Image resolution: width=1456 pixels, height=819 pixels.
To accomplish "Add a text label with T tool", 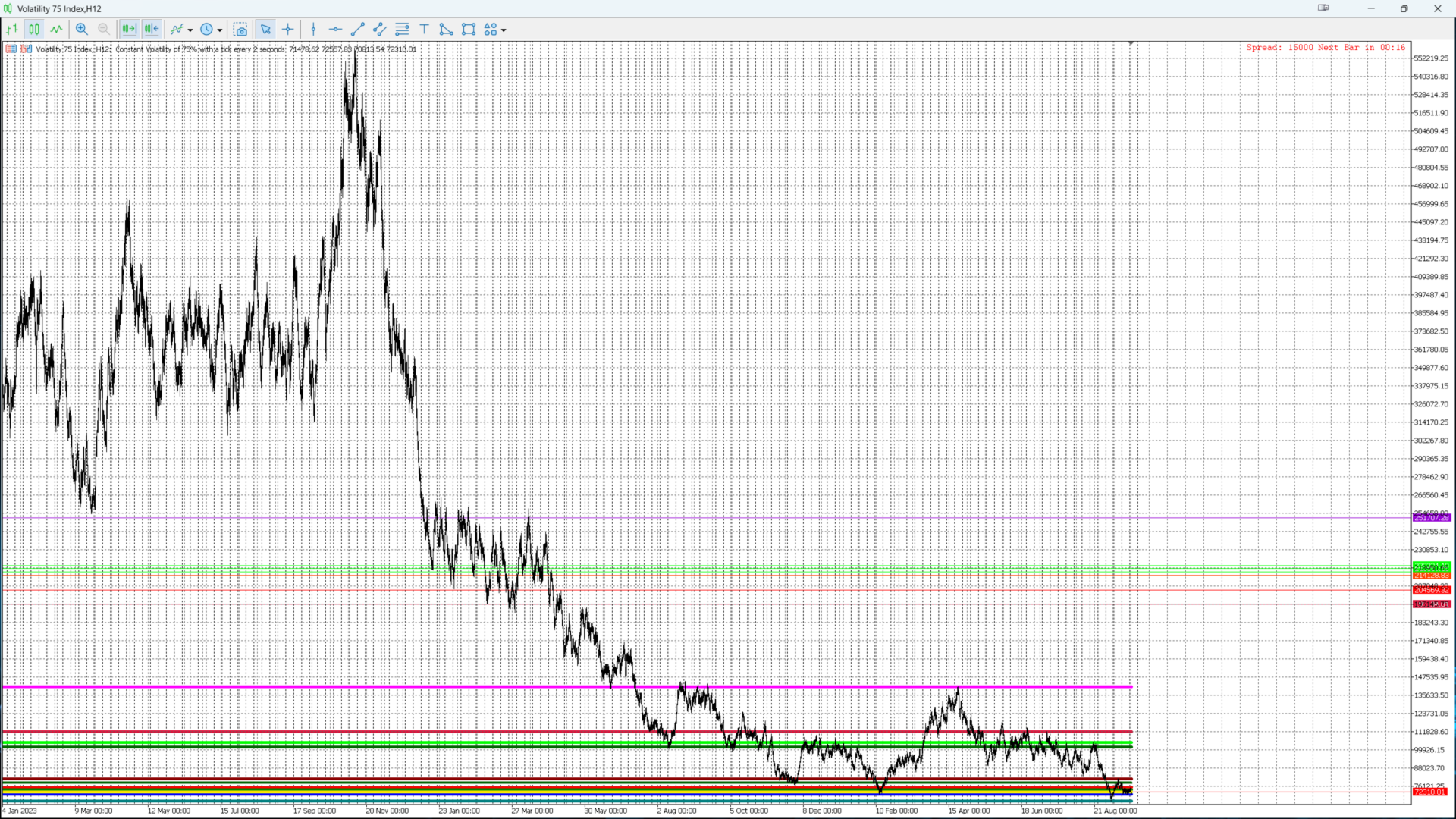I will [424, 30].
